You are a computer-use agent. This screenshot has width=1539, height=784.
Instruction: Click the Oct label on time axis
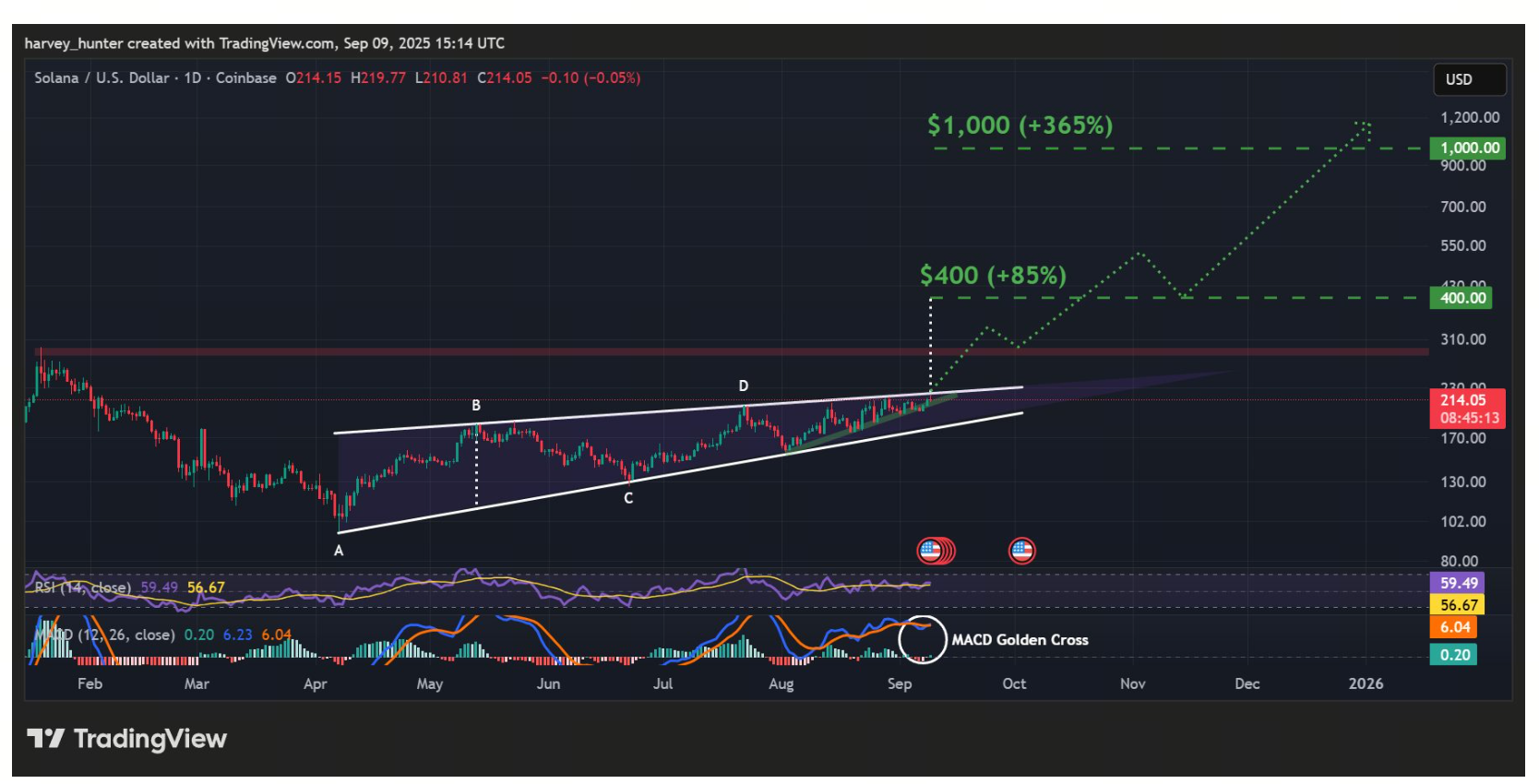tap(1014, 683)
